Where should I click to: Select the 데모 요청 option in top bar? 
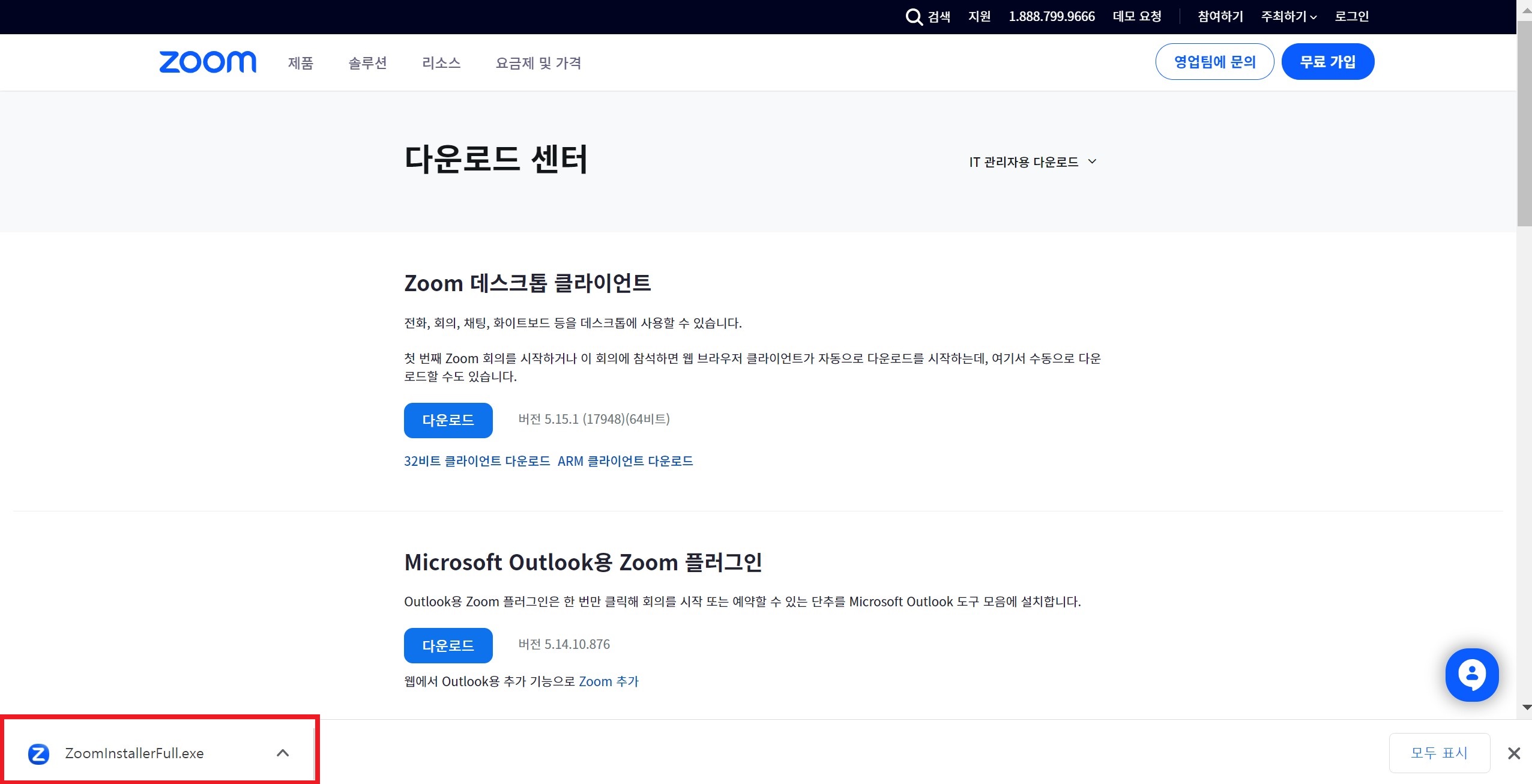[x=1136, y=16]
